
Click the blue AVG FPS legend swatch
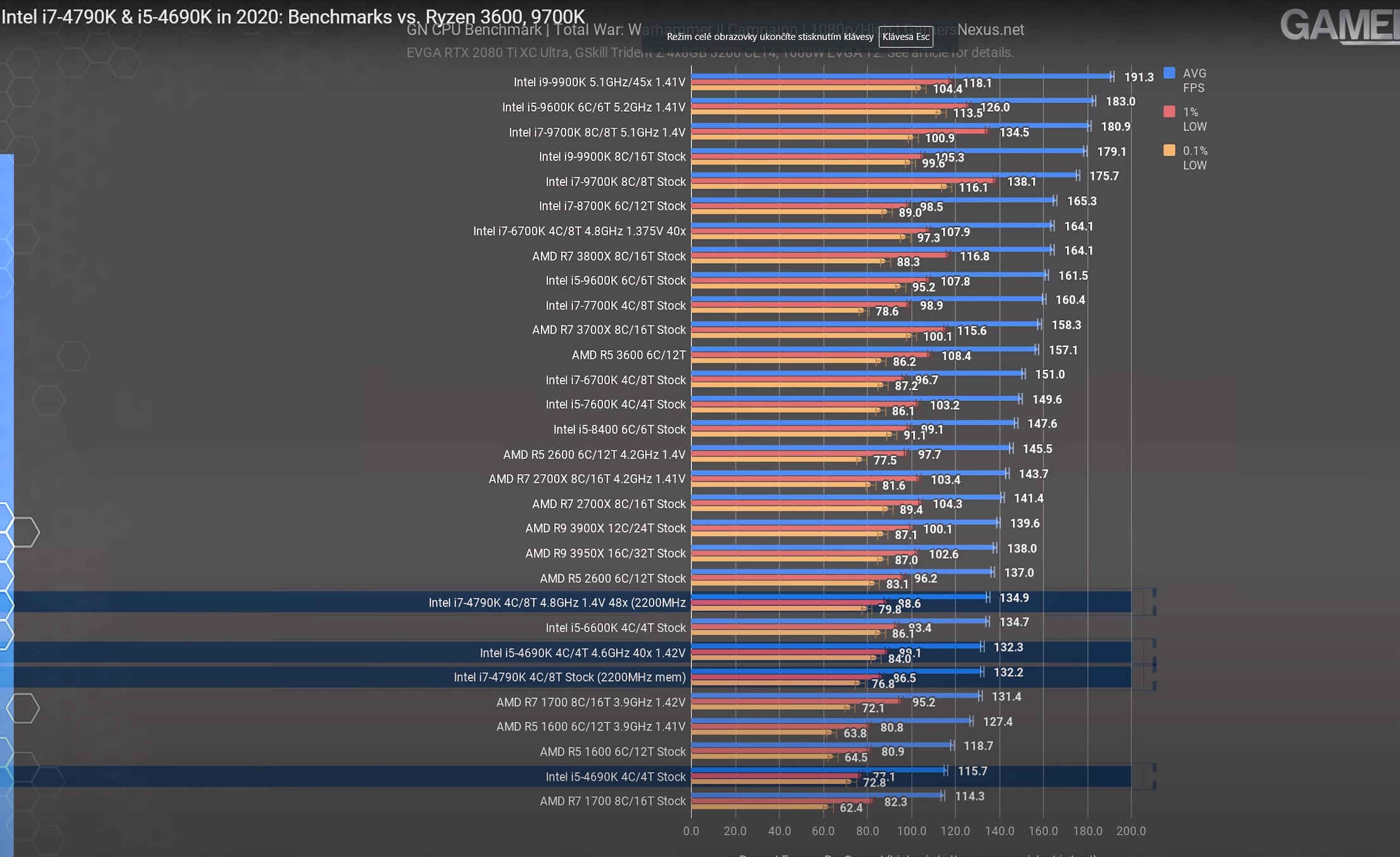click(1169, 73)
